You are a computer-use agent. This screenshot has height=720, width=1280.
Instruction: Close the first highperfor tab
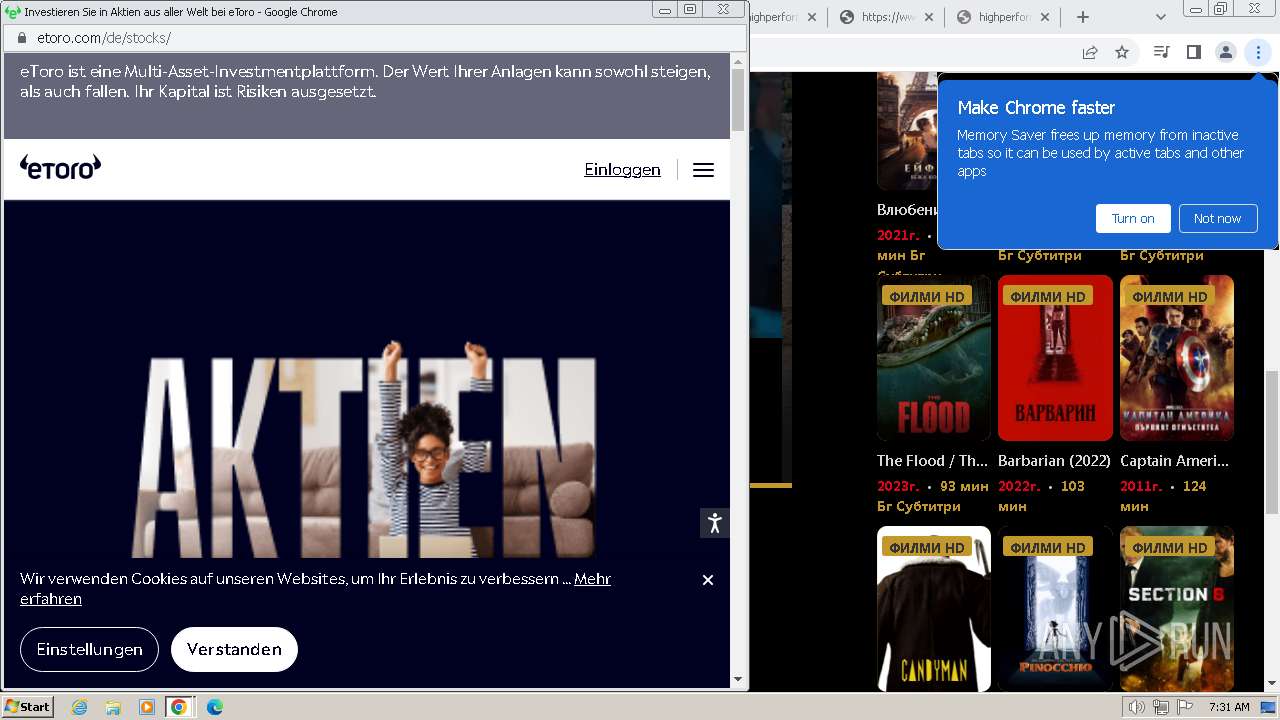click(811, 17)
